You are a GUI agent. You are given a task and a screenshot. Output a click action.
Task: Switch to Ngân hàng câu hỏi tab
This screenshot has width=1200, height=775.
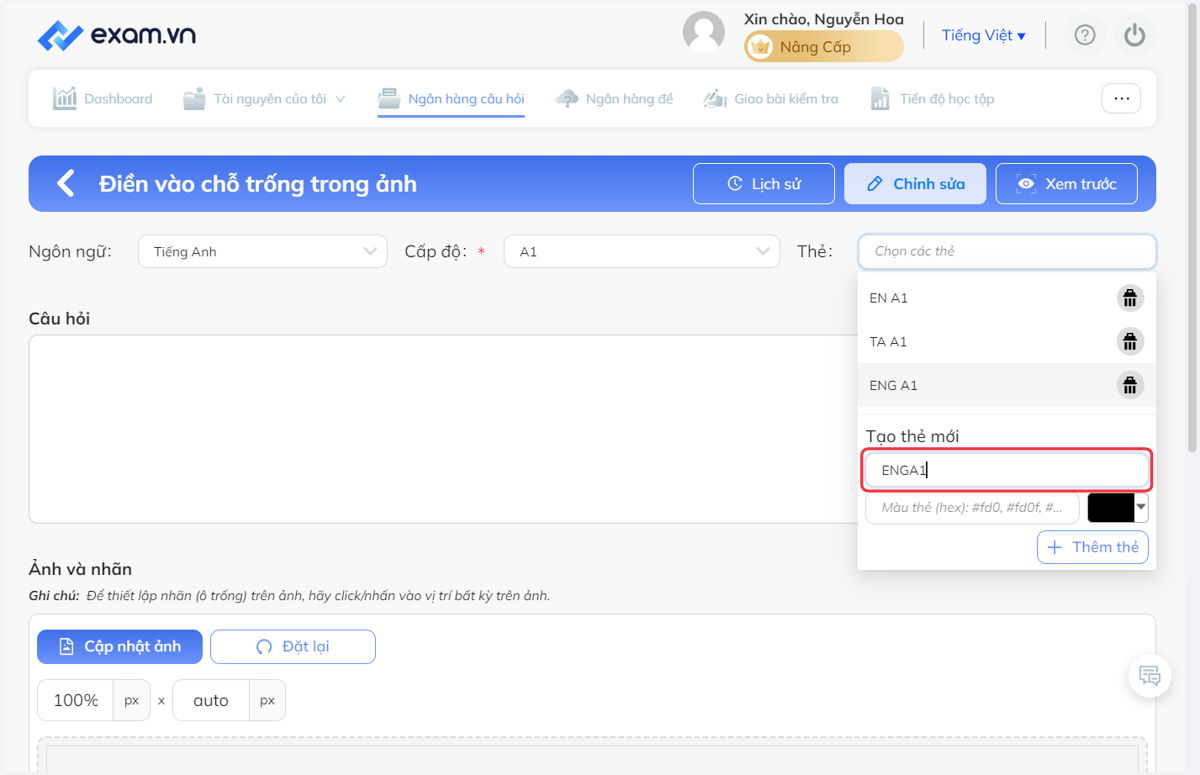pyautogui.click(x=451, y=99)
